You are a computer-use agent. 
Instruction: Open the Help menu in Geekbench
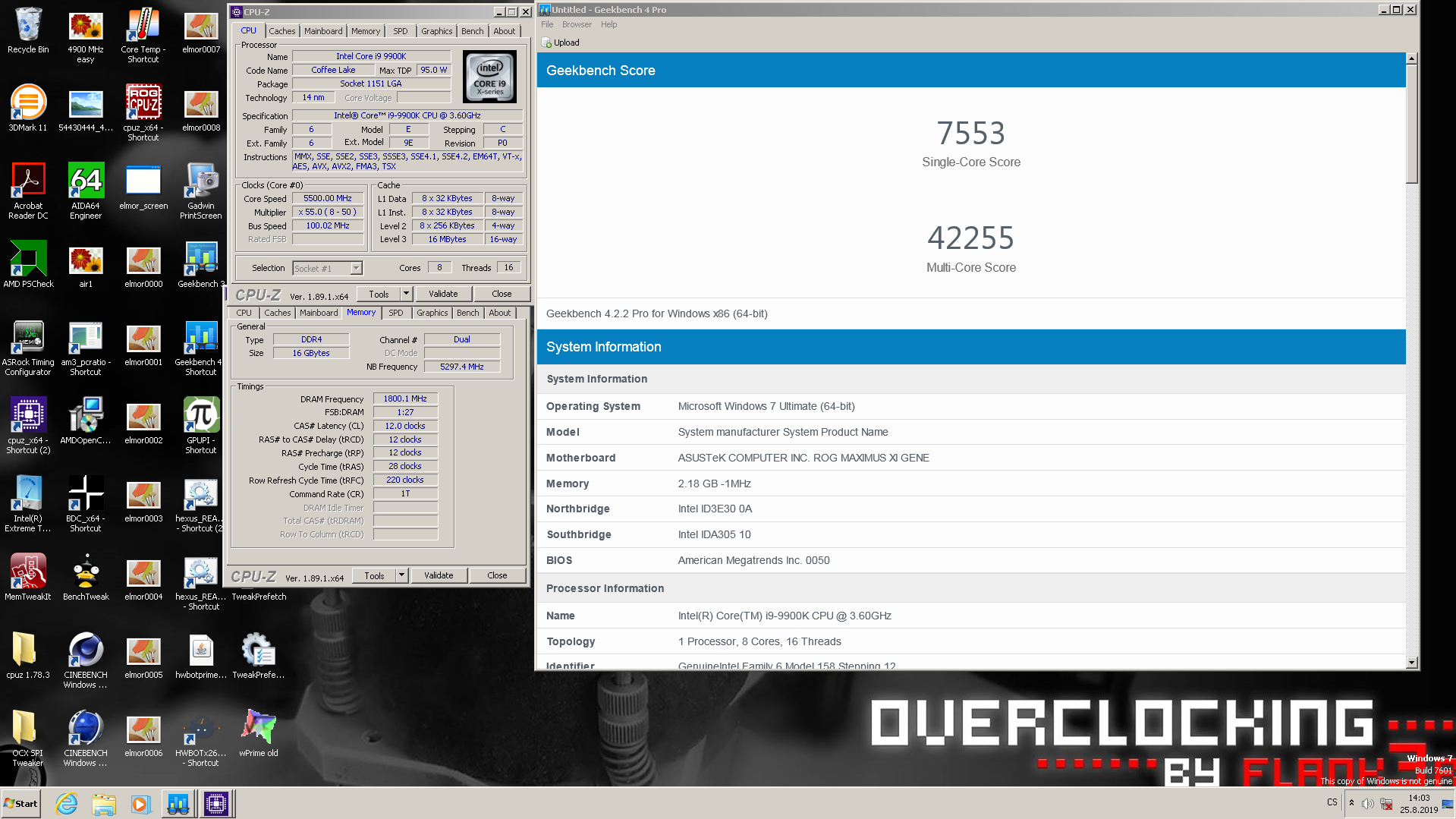tap(609, 24)
